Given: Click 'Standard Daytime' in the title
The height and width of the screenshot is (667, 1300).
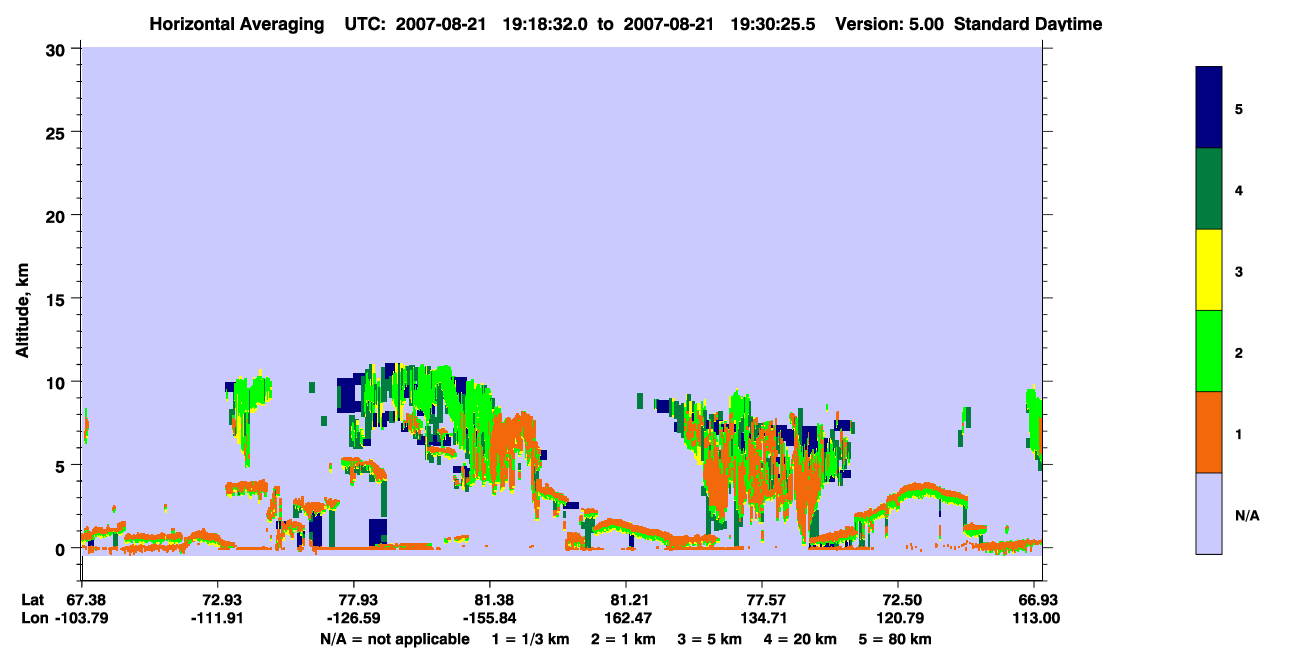Looking at the screenshot, I should (x=1028, y=24).
